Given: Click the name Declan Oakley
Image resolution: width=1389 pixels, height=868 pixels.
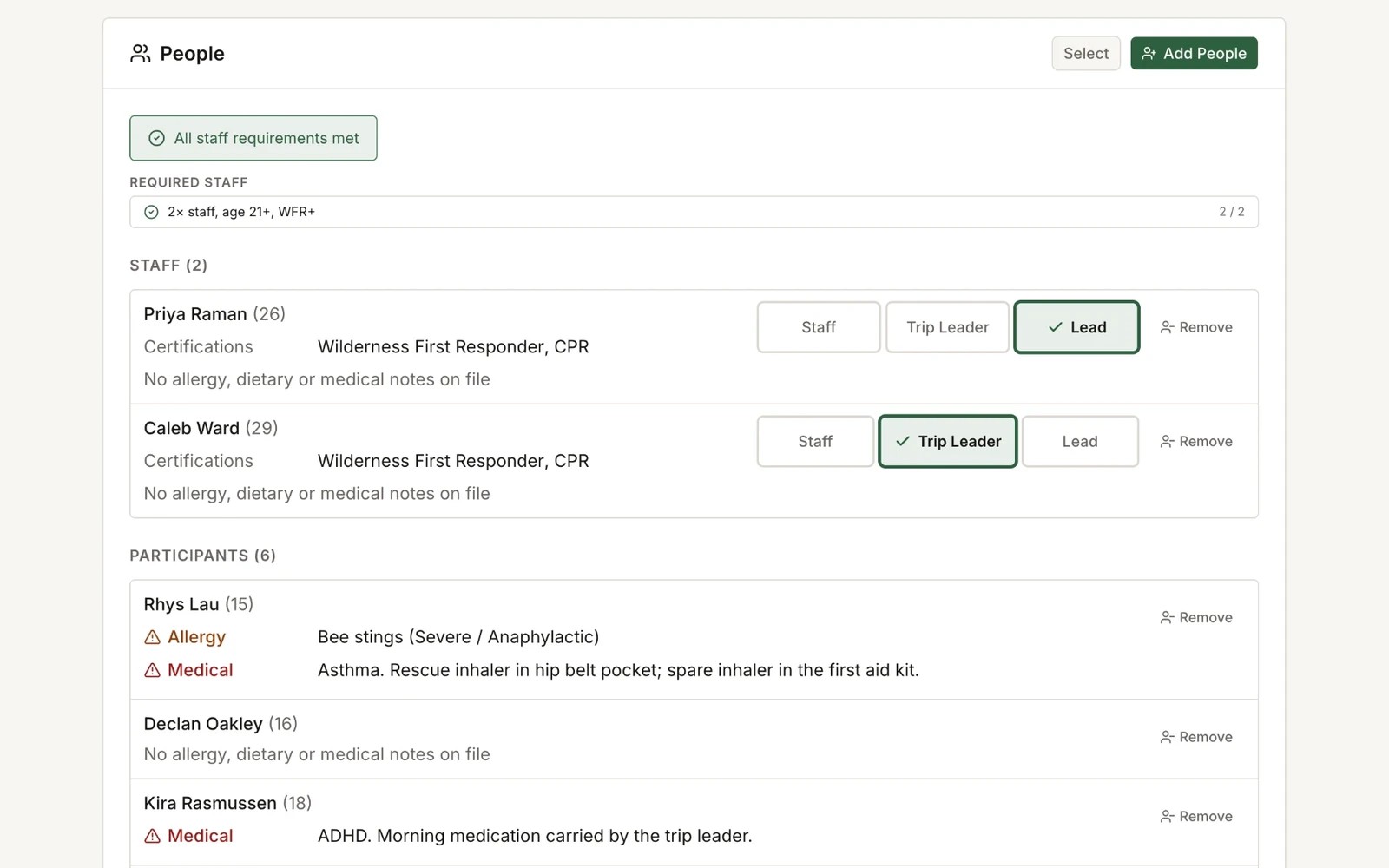Looking at the screenshot, I should click(x=203, y=724).
